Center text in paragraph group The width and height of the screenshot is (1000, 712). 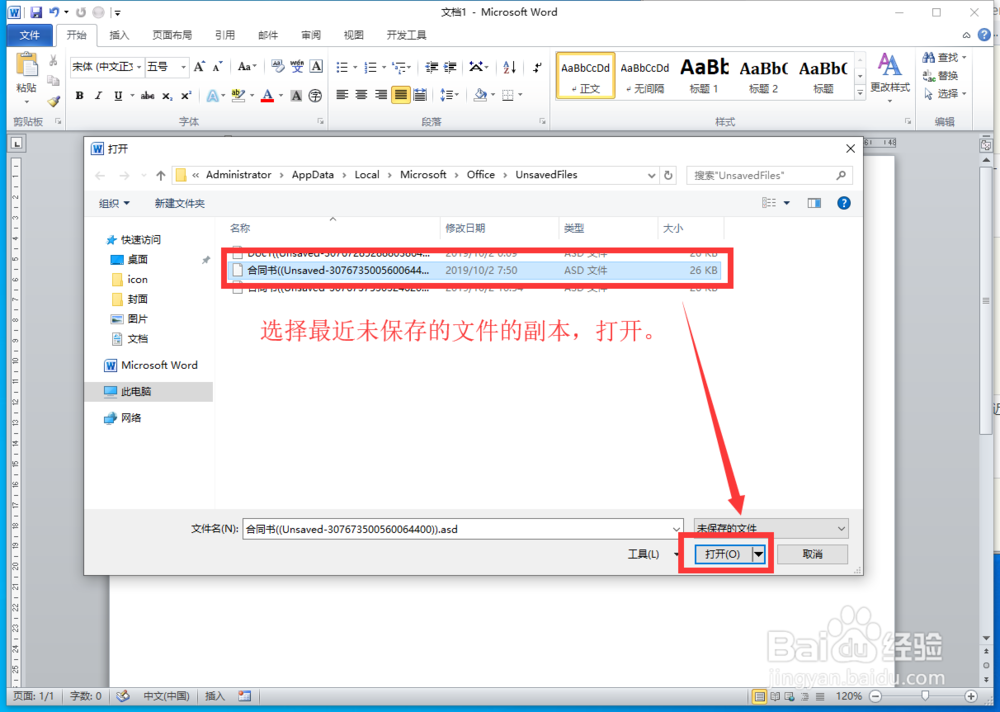click(362, 95)
